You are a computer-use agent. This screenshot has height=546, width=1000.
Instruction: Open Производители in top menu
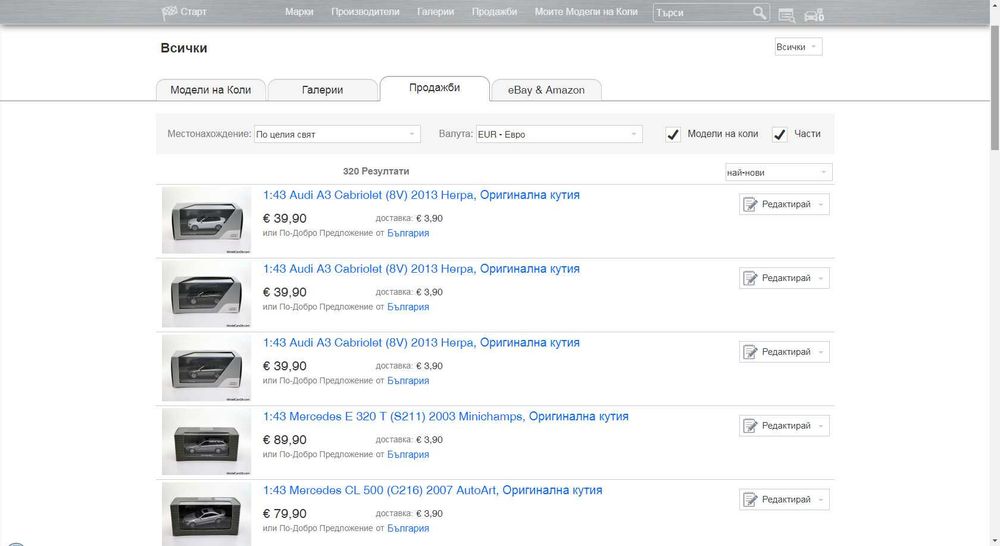(365, 11)
